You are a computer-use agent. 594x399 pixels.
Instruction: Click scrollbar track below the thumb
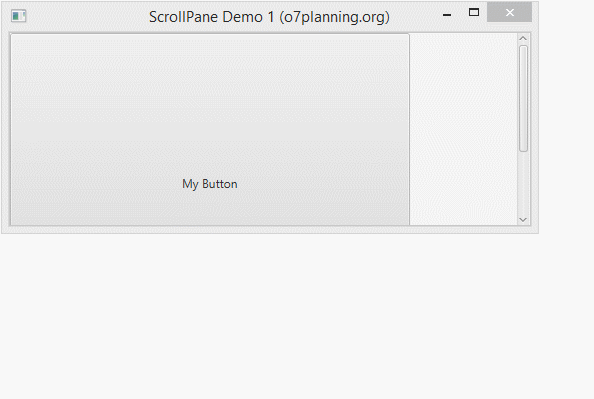[x=524, y=184]
